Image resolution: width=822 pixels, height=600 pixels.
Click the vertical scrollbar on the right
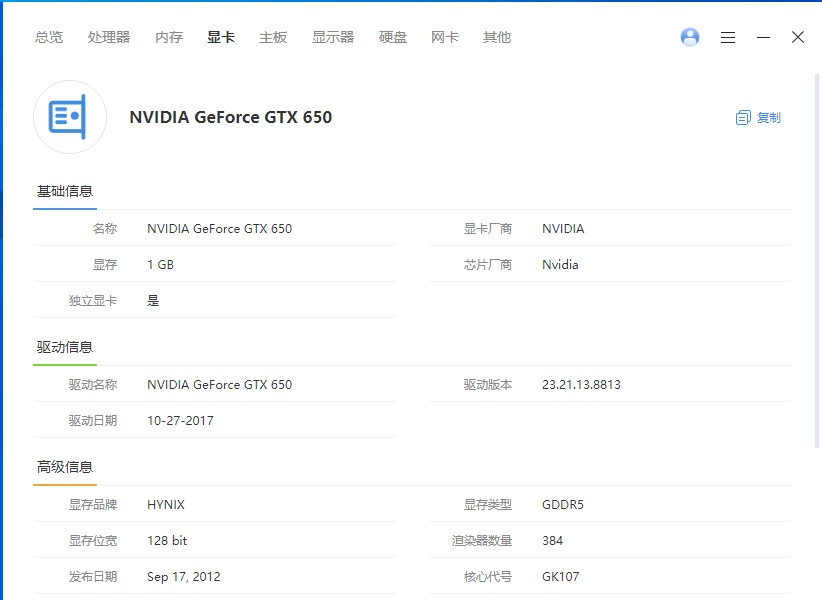click(x=817, y=260)
